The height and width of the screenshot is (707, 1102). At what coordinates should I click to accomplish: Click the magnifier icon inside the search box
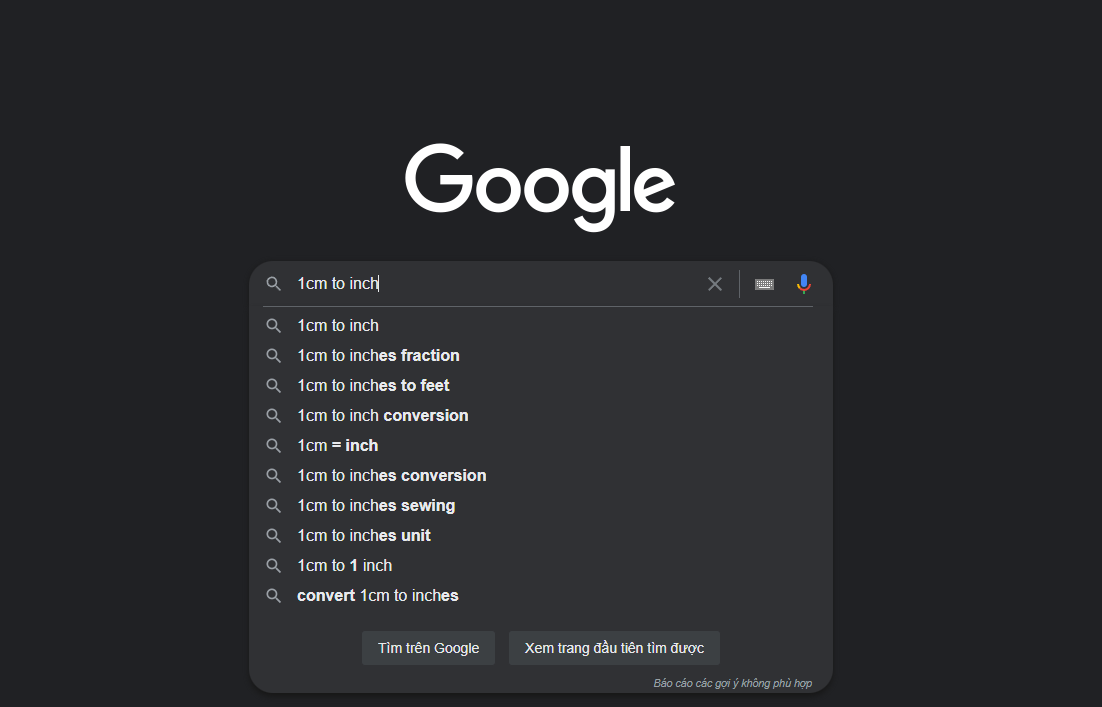tap(274, 284)
